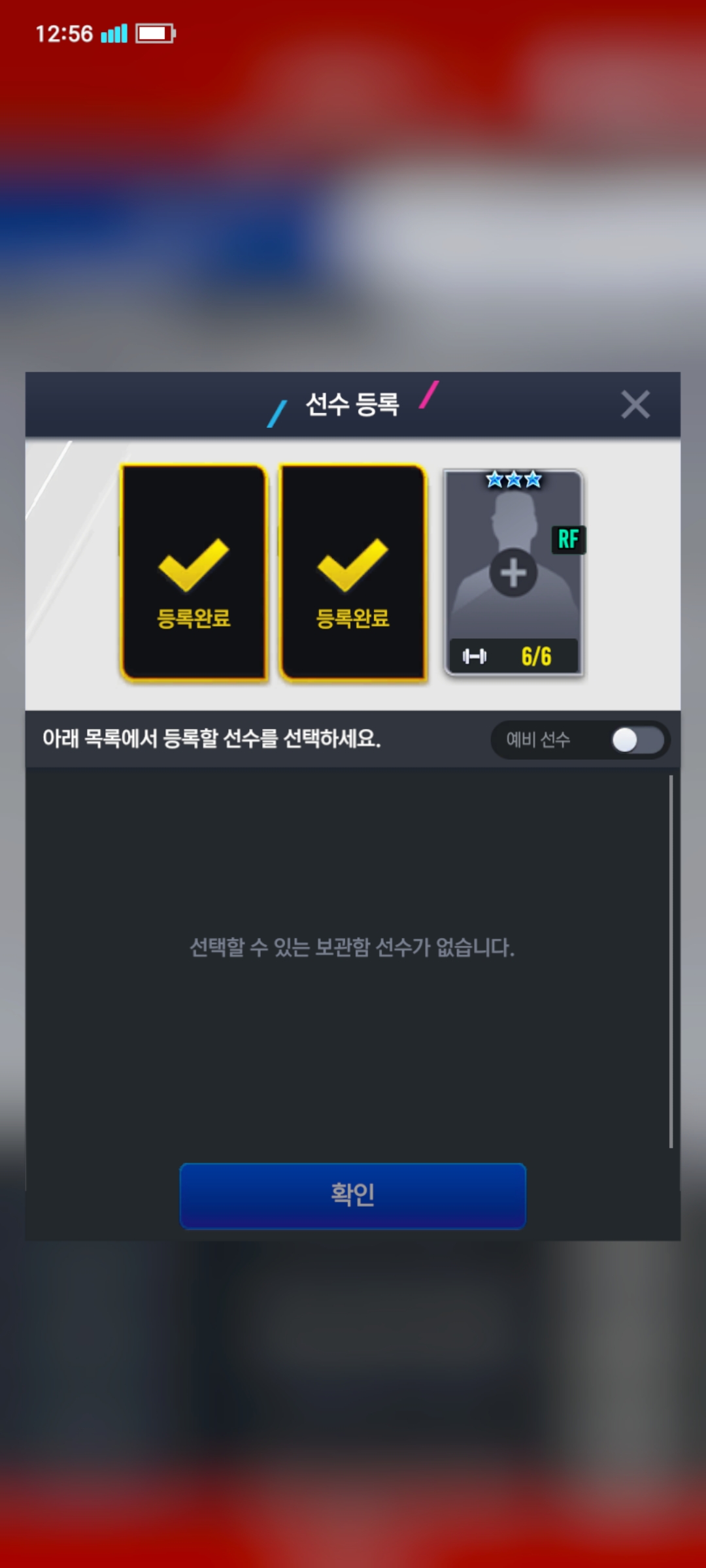Click the 선수 등록 title header

[353, 404]
